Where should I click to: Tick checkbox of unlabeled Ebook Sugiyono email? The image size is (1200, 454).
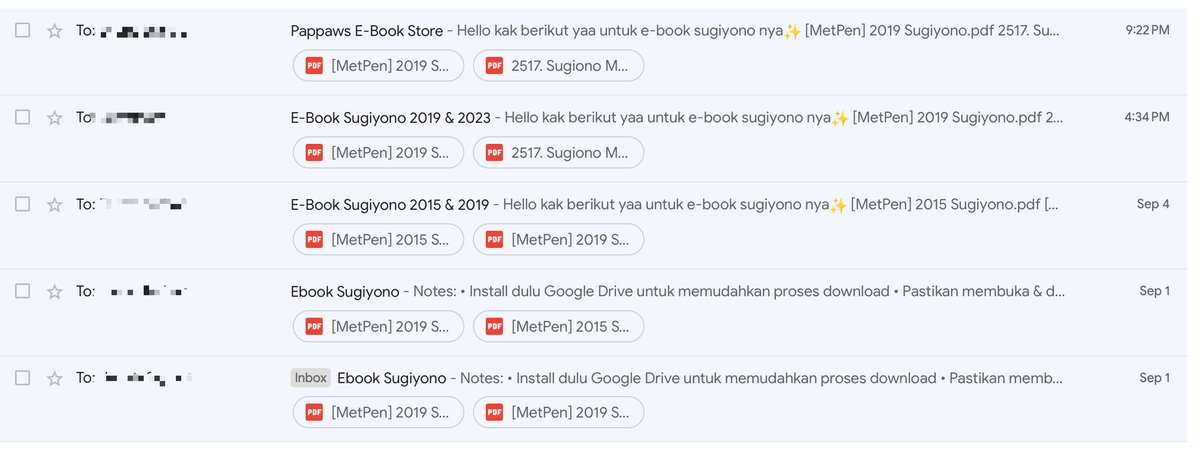click(22, 291)
